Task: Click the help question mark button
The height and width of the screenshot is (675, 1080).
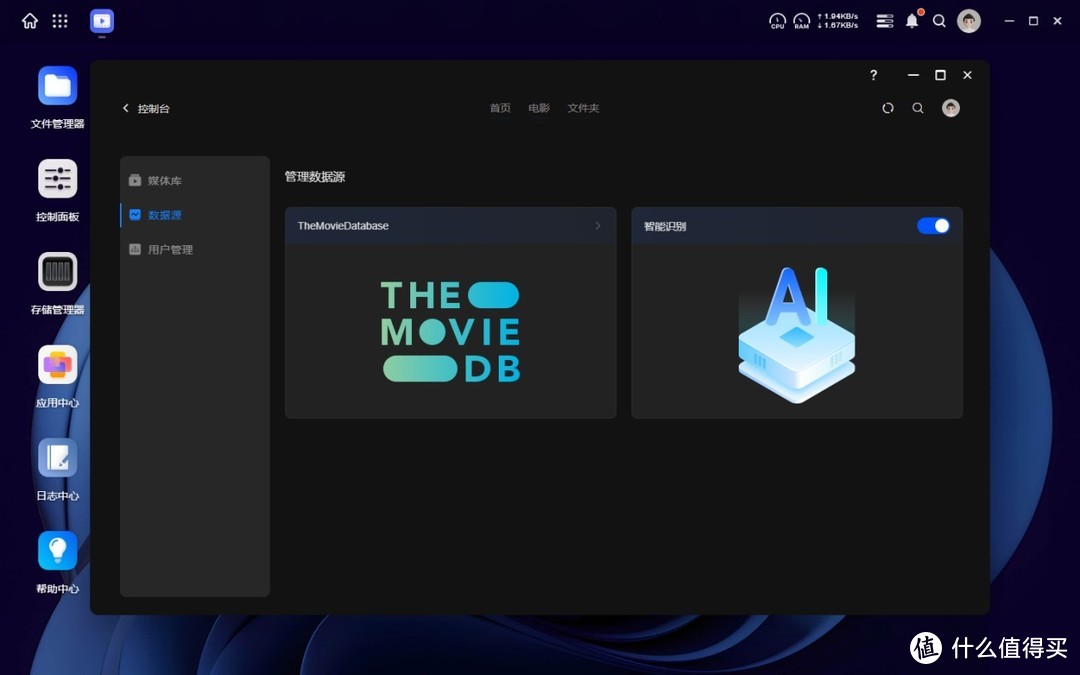Action: click(873, 75)
